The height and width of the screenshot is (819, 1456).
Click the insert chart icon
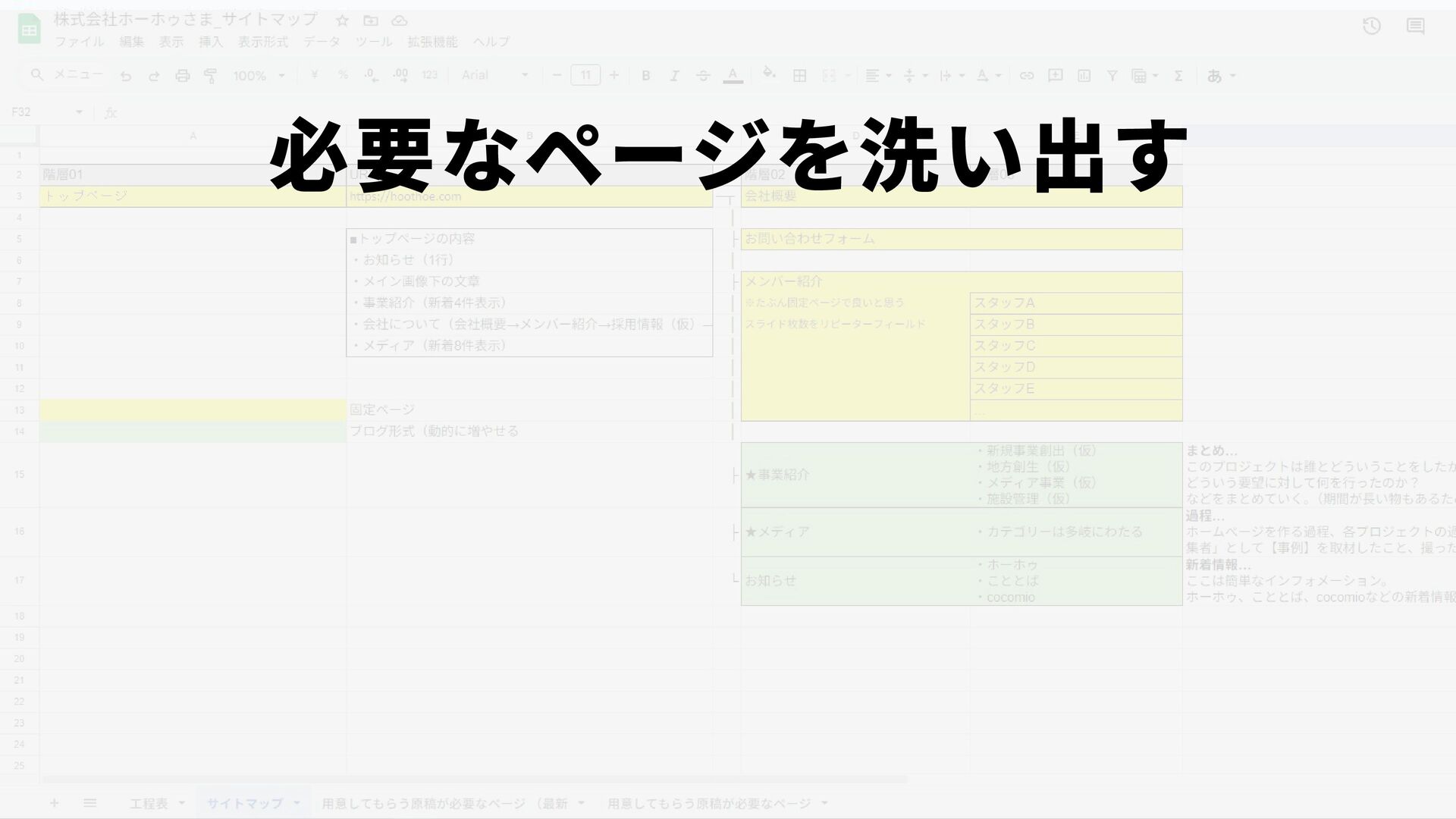(x=1084, y=76)
